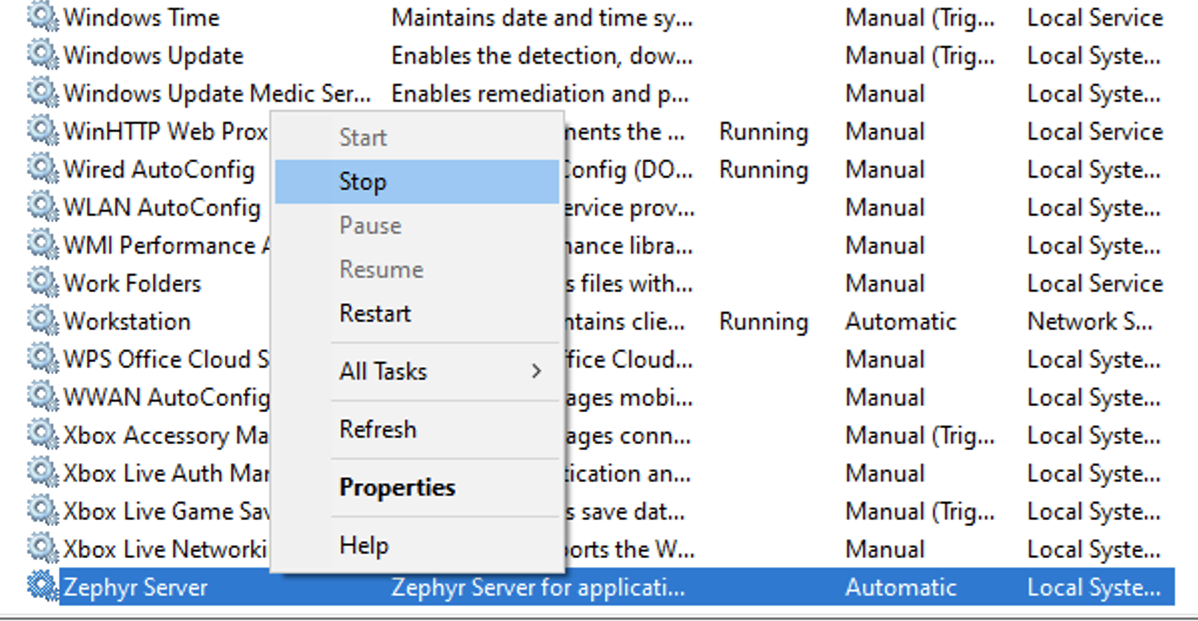Click the Windows Update gear icon
This screenshot has width=1198, height=621.
coord(41,55)
